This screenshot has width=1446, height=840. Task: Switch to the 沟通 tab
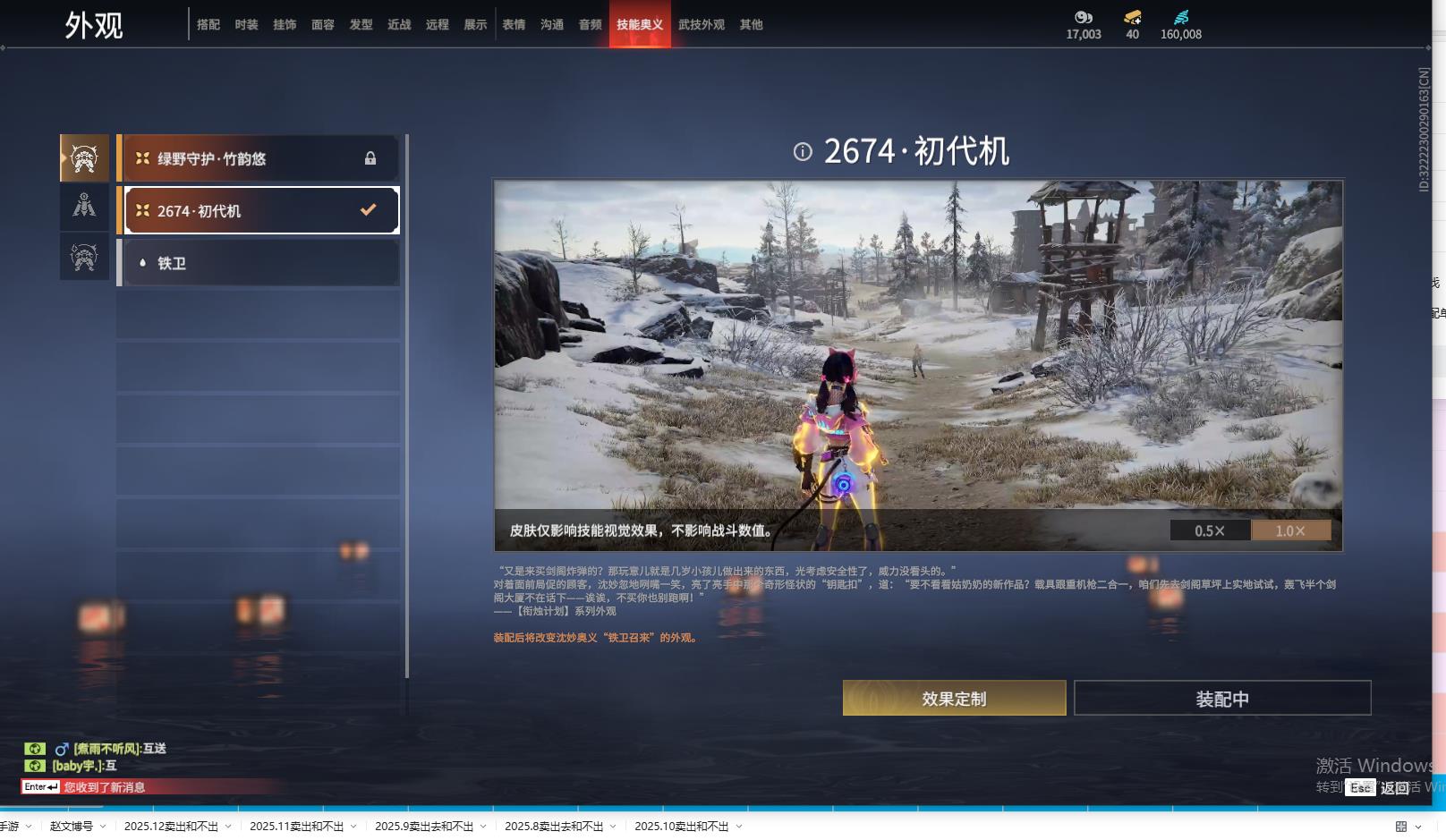tap(552, 25)
